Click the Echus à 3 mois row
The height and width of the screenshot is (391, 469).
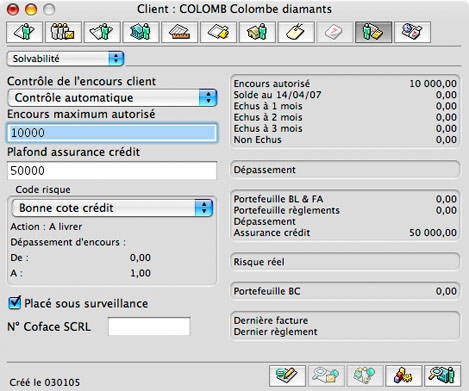coord(345,128)
